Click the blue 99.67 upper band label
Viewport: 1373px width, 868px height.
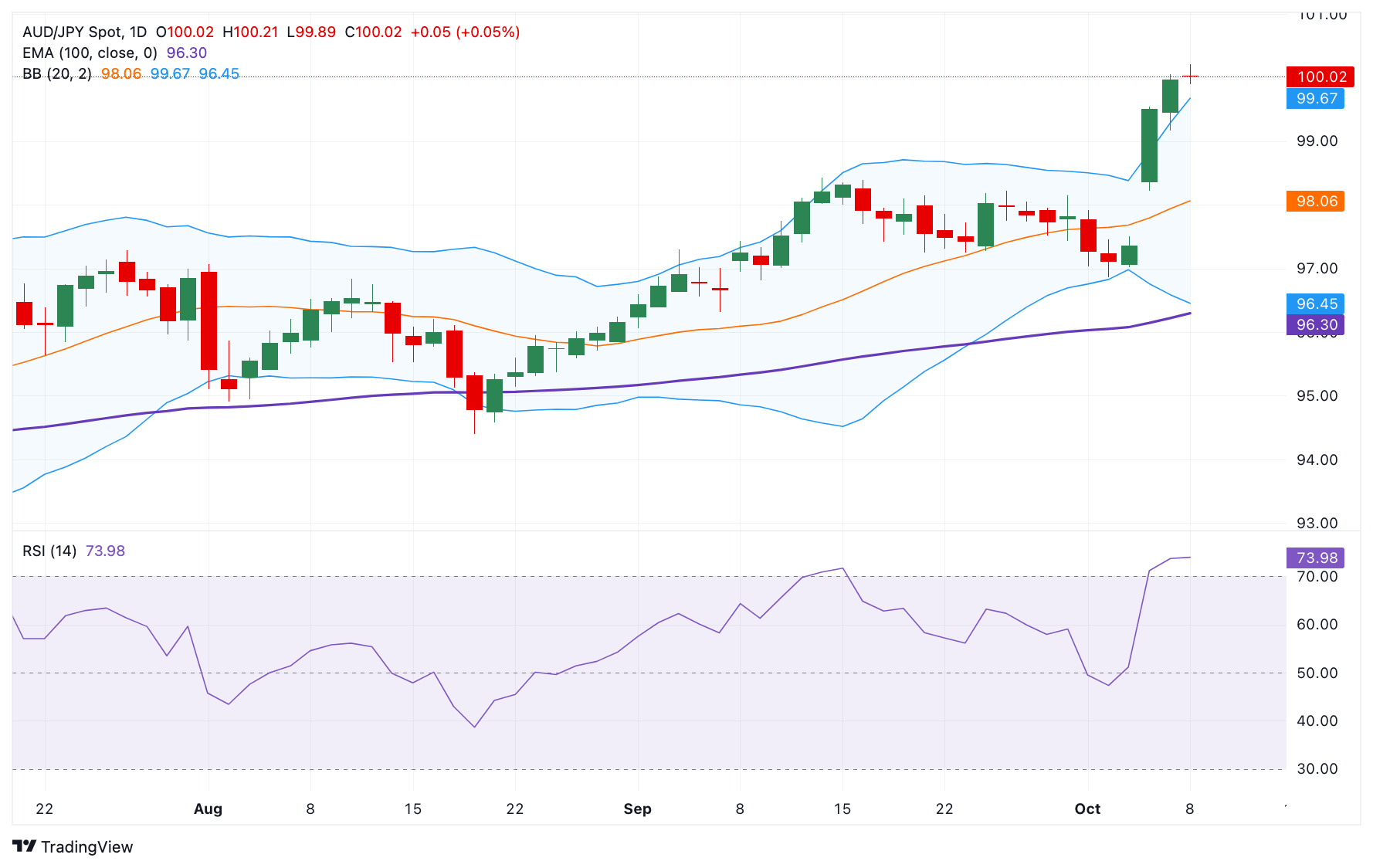pyautogui.click(x=1317, y=99)
